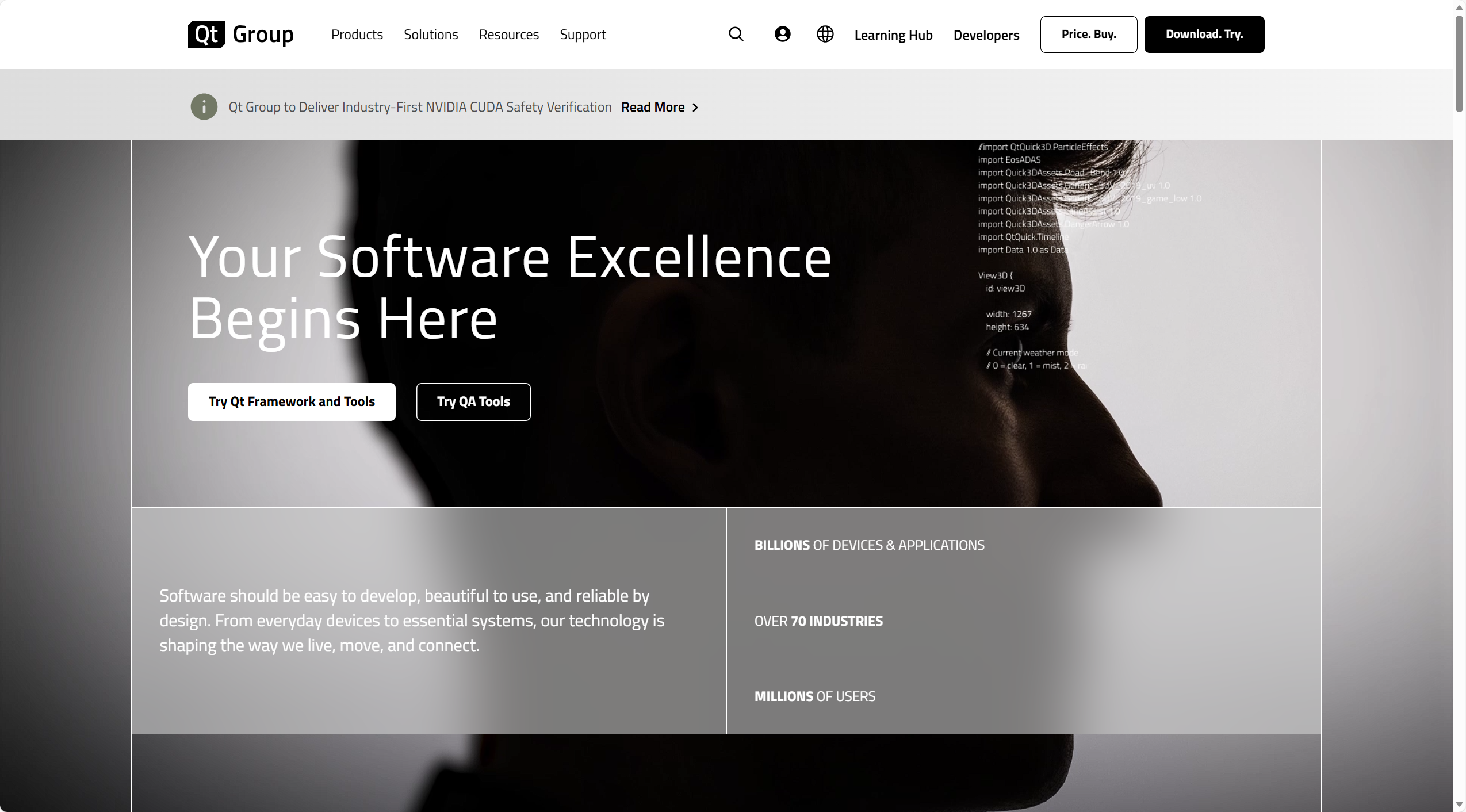Screen dimensions: 1466x812
Task: Expand the Support navigation menu
Action: coord(583,35)
